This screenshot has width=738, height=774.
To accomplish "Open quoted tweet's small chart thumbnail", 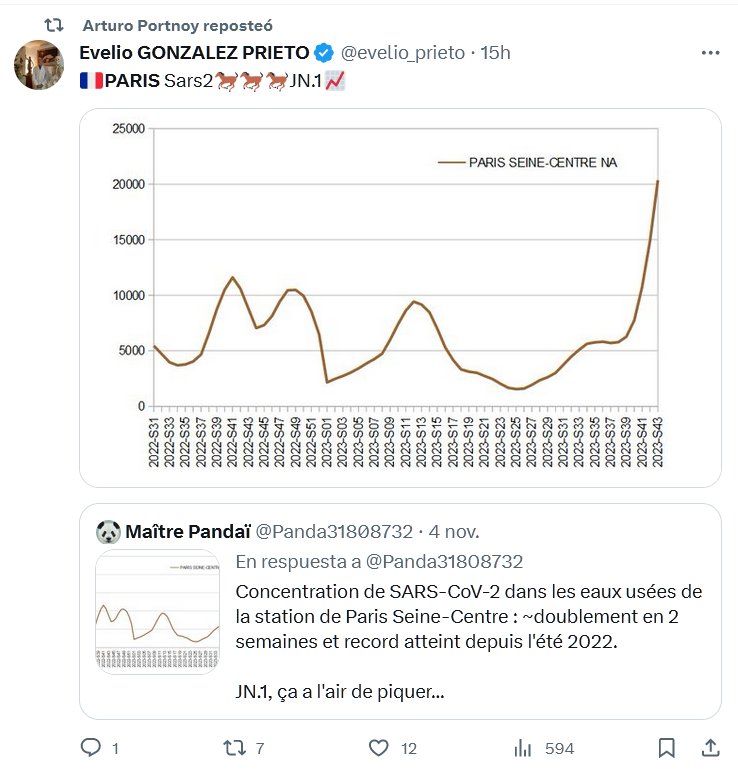I will [x=157, y=611].
